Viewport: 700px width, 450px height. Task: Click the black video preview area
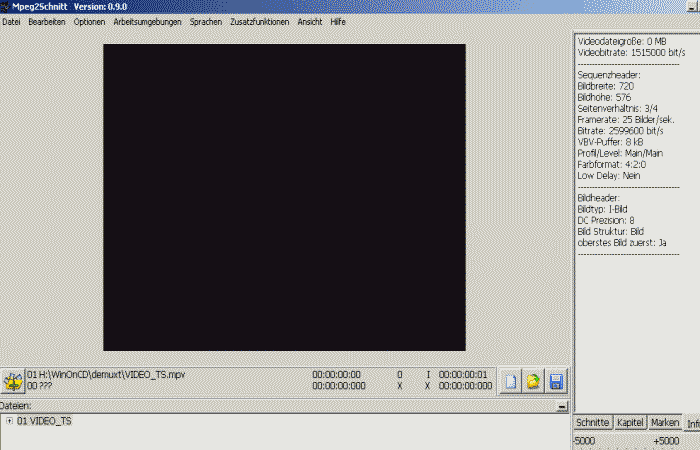284,197
